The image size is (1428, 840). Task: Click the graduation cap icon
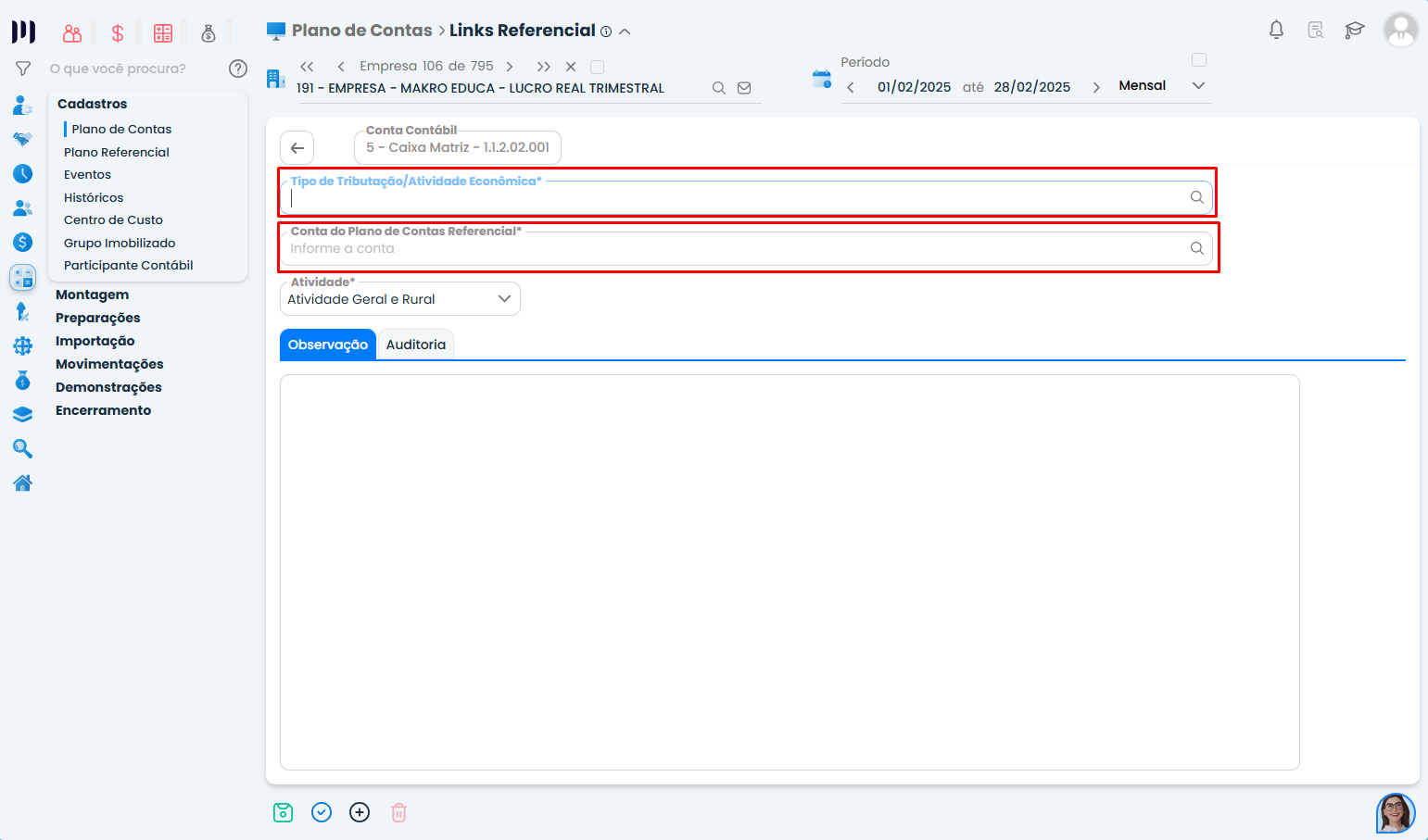pyautogui.click(x=1355, y=30)
